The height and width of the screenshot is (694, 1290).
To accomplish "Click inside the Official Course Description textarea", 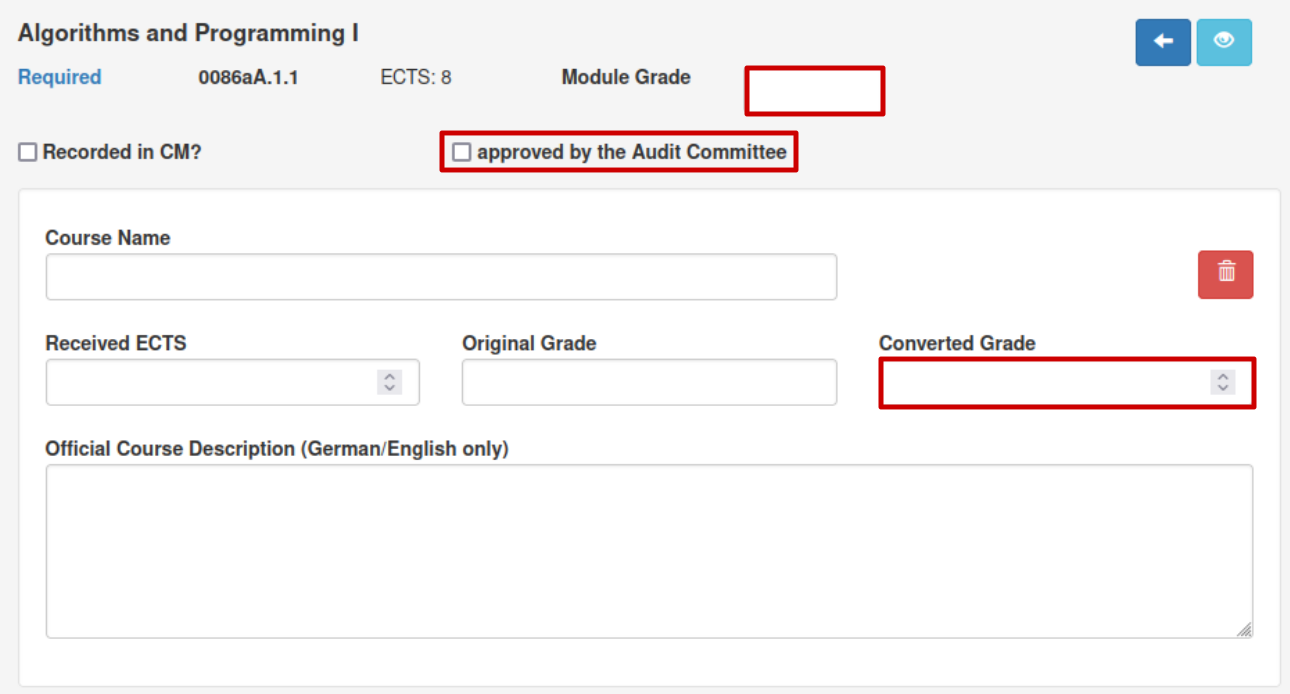I will [649, 551].
